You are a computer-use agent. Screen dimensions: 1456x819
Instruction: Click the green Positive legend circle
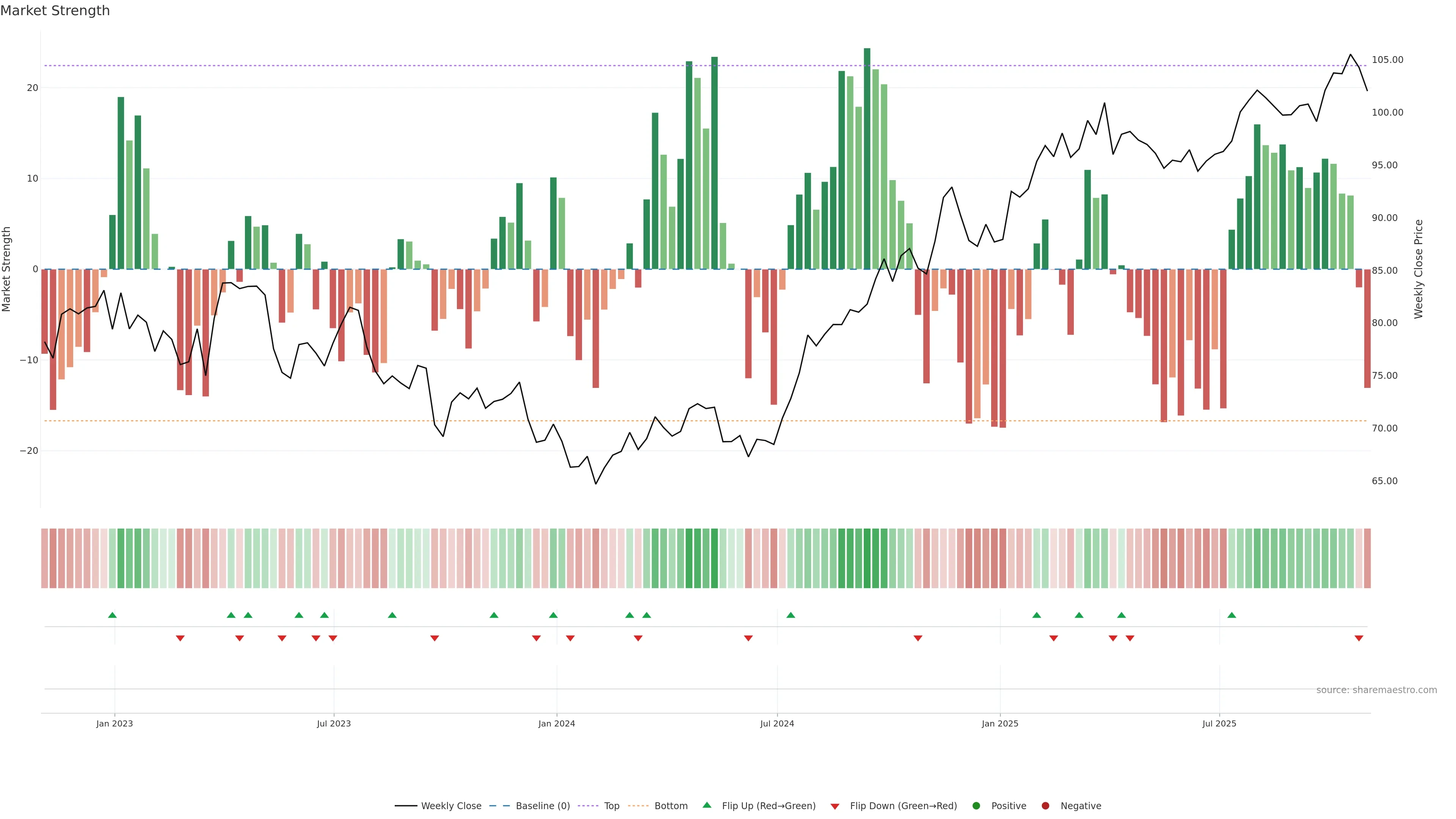point(976,806)
